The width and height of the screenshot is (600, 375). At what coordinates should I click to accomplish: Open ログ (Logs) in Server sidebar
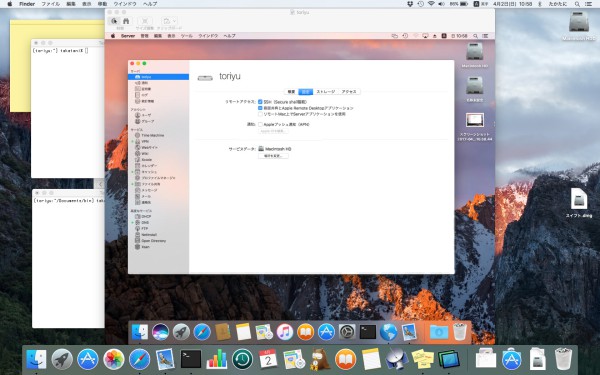(x=158, y=95)
